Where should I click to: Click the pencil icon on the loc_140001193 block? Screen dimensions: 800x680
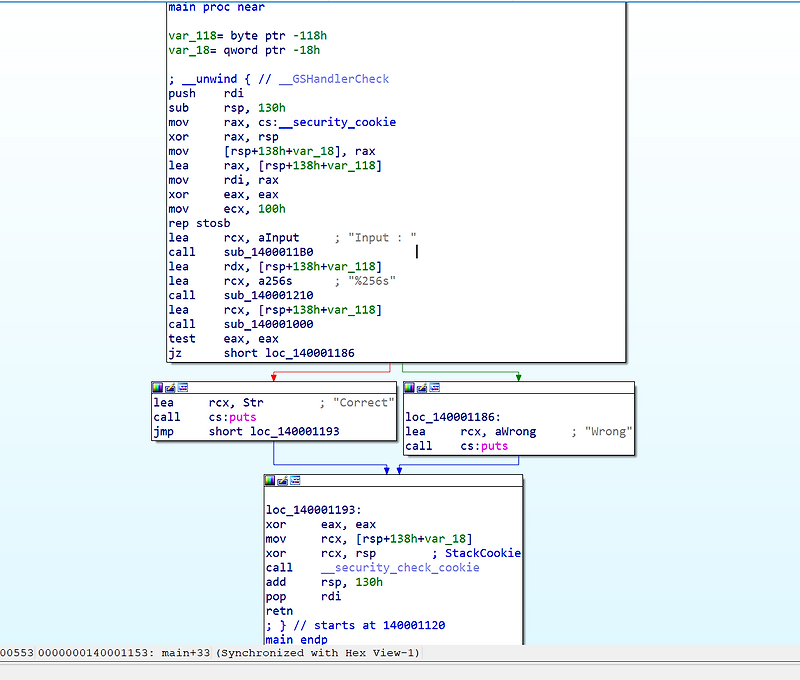(x=282, y=480)
